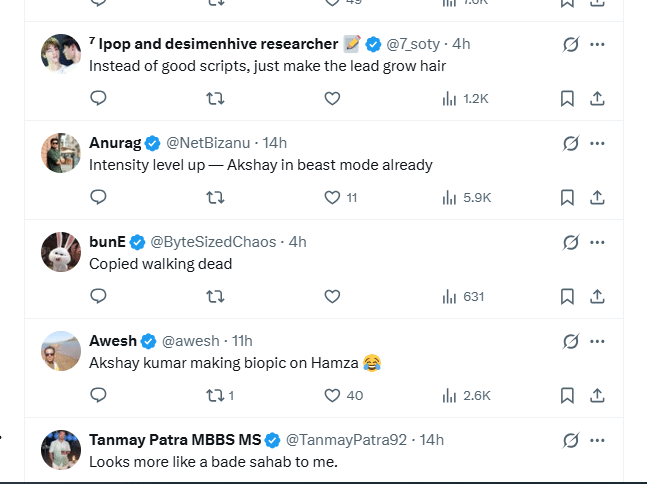
Task: Bookmark the 7_soty good scripts tweet
Action: pyautogui.click(x=567, y=99)
